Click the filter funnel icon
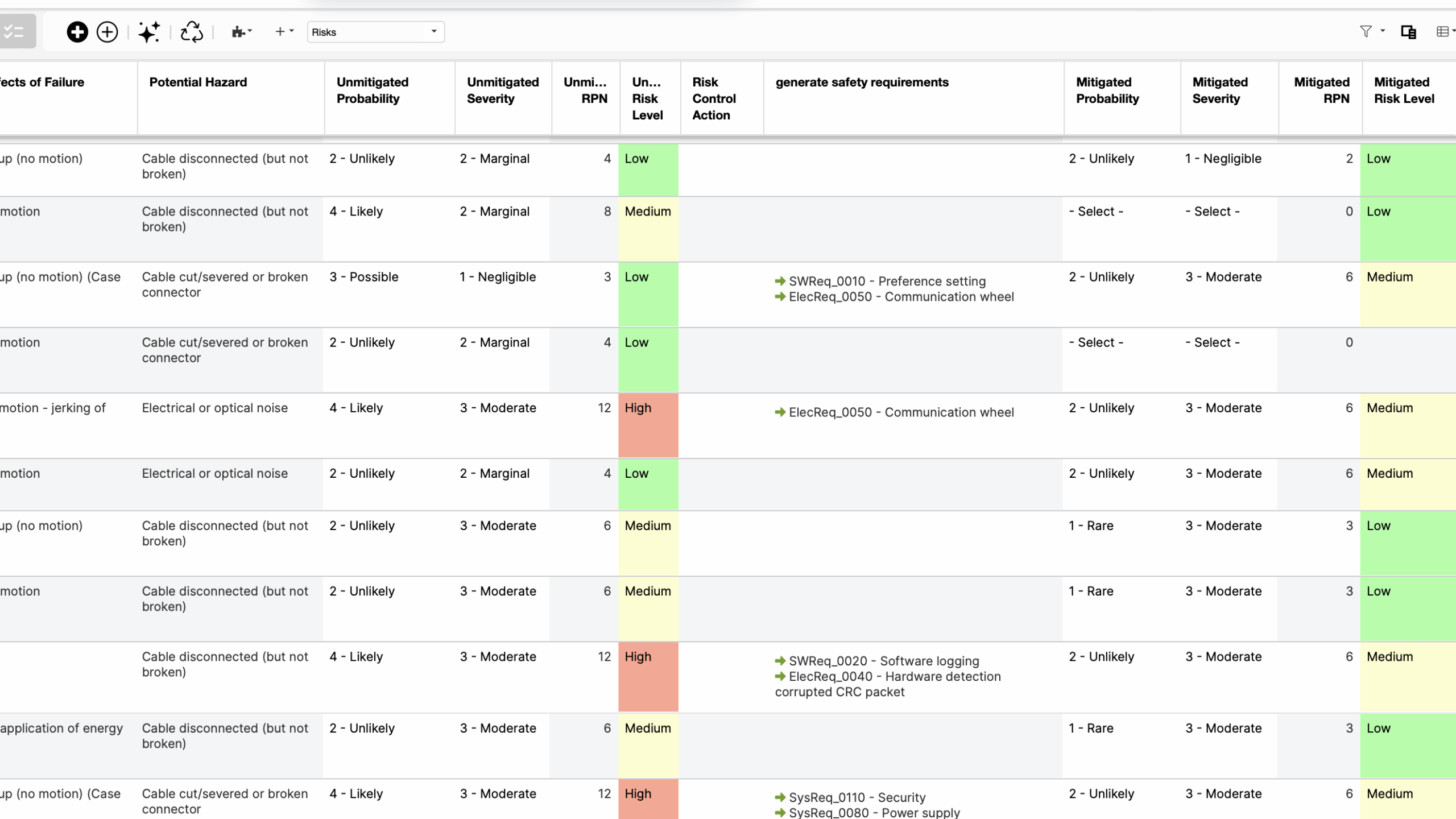 coord(1366,32)
